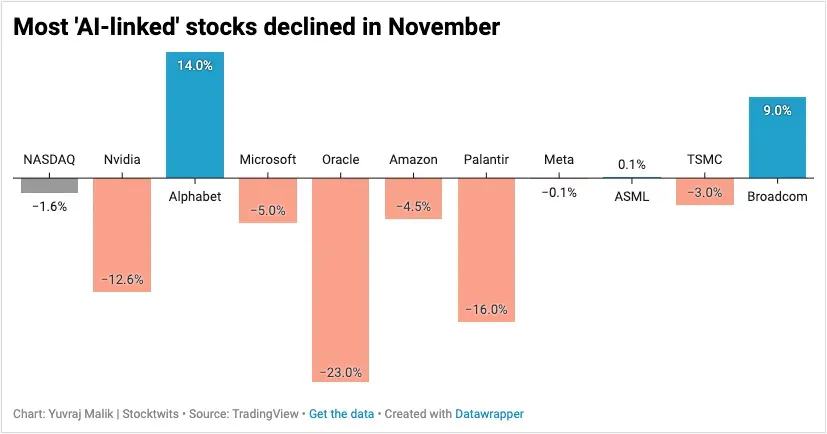Click the 9.0% value on Broadcom
The image size is (827, 434).
(x=777, y=111)
